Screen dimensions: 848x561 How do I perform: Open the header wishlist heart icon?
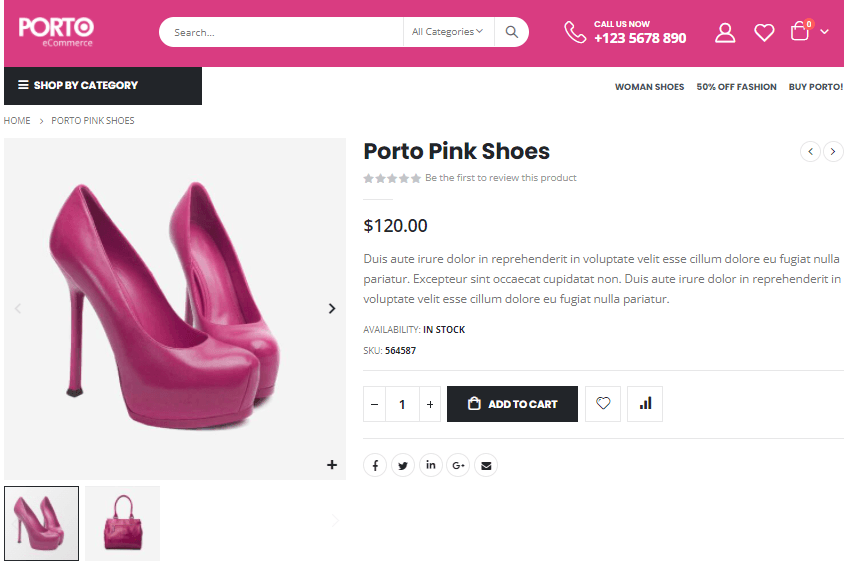(764, 33)
